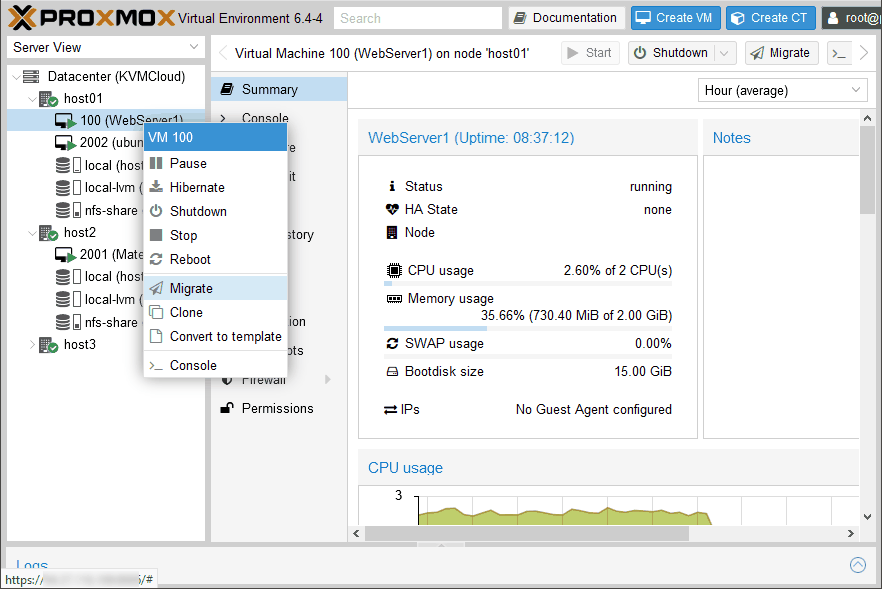
Task: Click the Bootdisk hard drive icon
Action: (392, 371)
